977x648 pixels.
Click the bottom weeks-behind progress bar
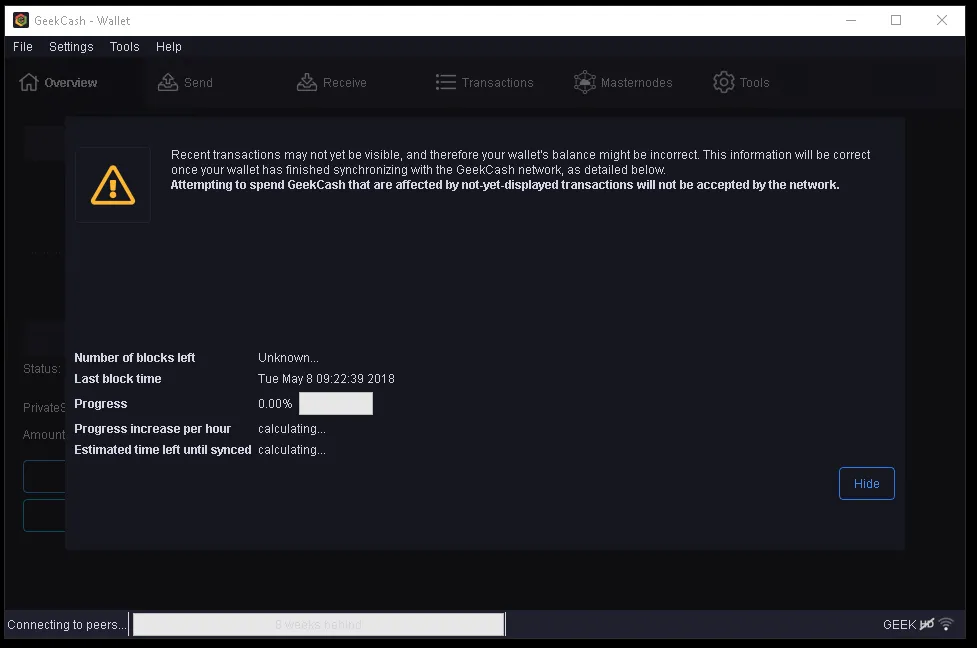pyautogui.click(x=318, y=624)
